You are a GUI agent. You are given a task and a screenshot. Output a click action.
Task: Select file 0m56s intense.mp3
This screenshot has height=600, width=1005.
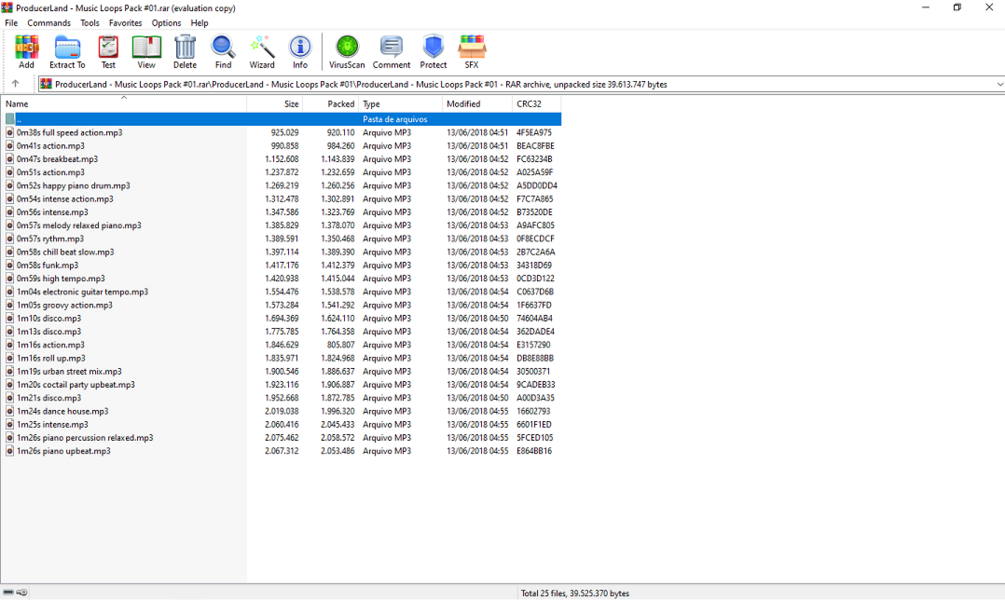pos(281,212)
